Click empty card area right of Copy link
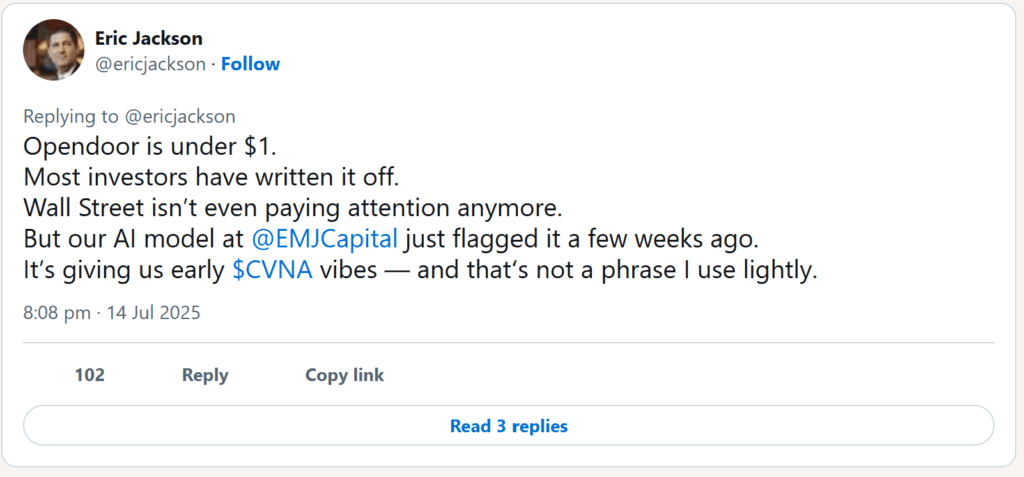Viewport: 1024px width, 477px height. 686,375
